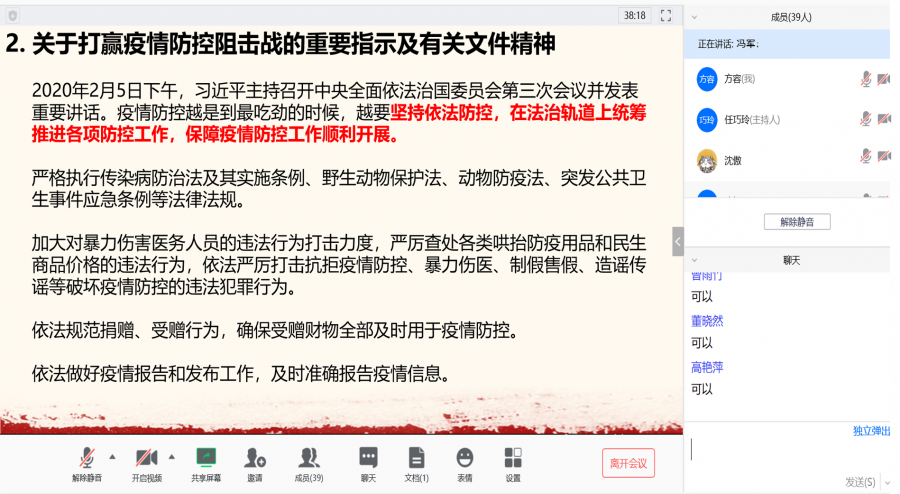
Task: Click the 离开会议 leave meeting button
Action: click(x=629, y=463)
